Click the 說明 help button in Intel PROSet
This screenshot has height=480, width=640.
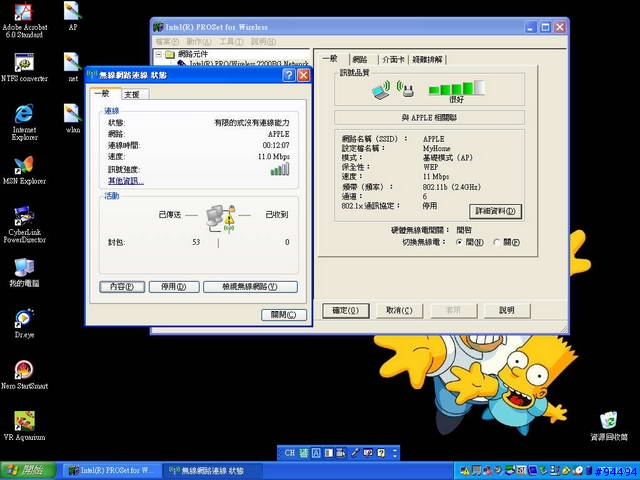click(x=507, y=310)
